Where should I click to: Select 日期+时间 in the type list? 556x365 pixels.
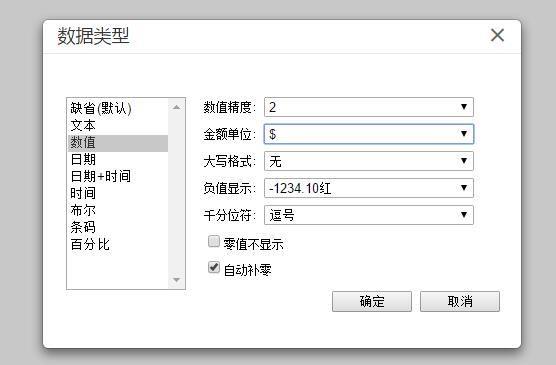click(x=118, y=176)
